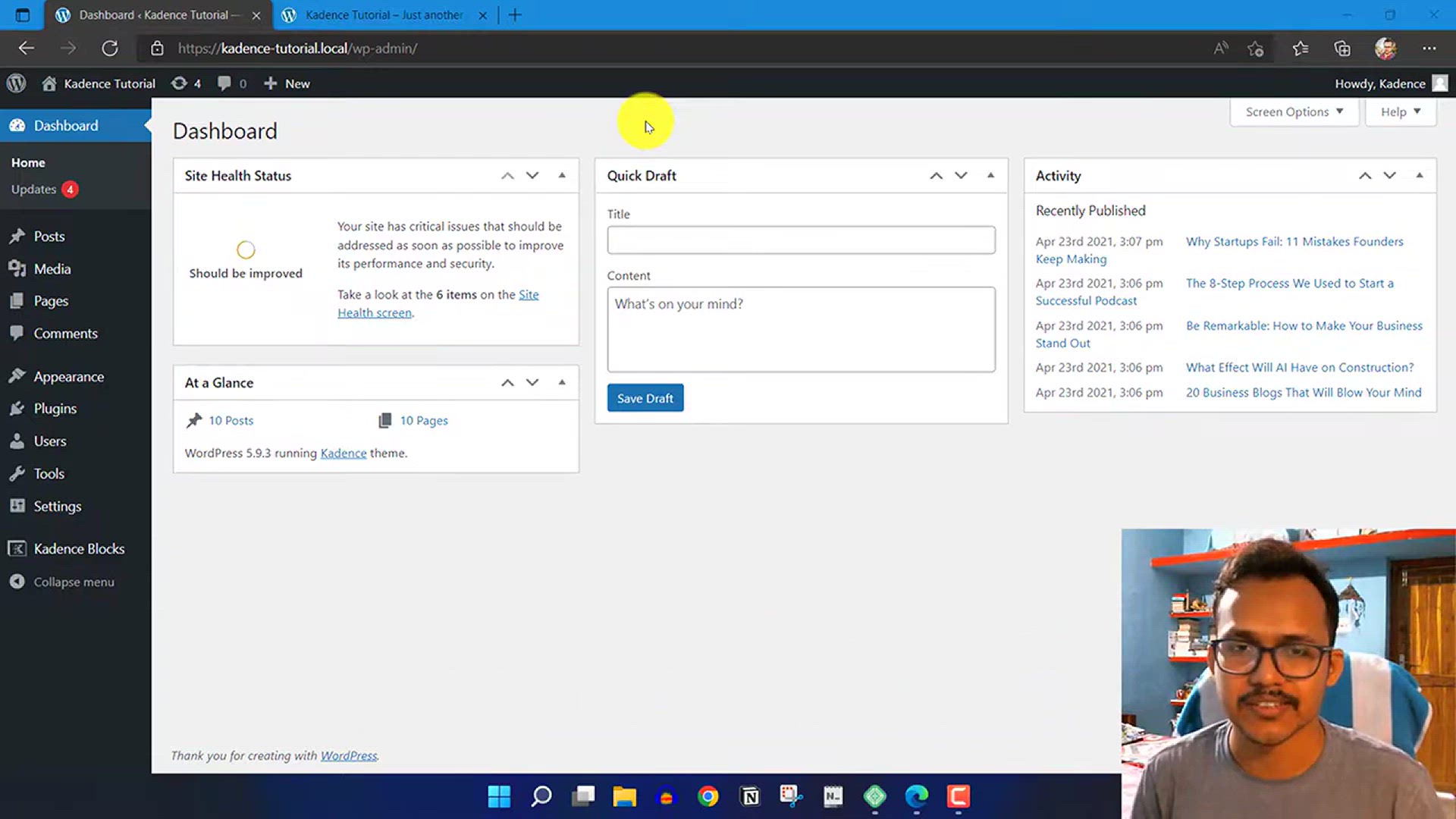The image size is (1456, 819).
Task: Move Quick Draft panel up
Action: pos(937,176)
